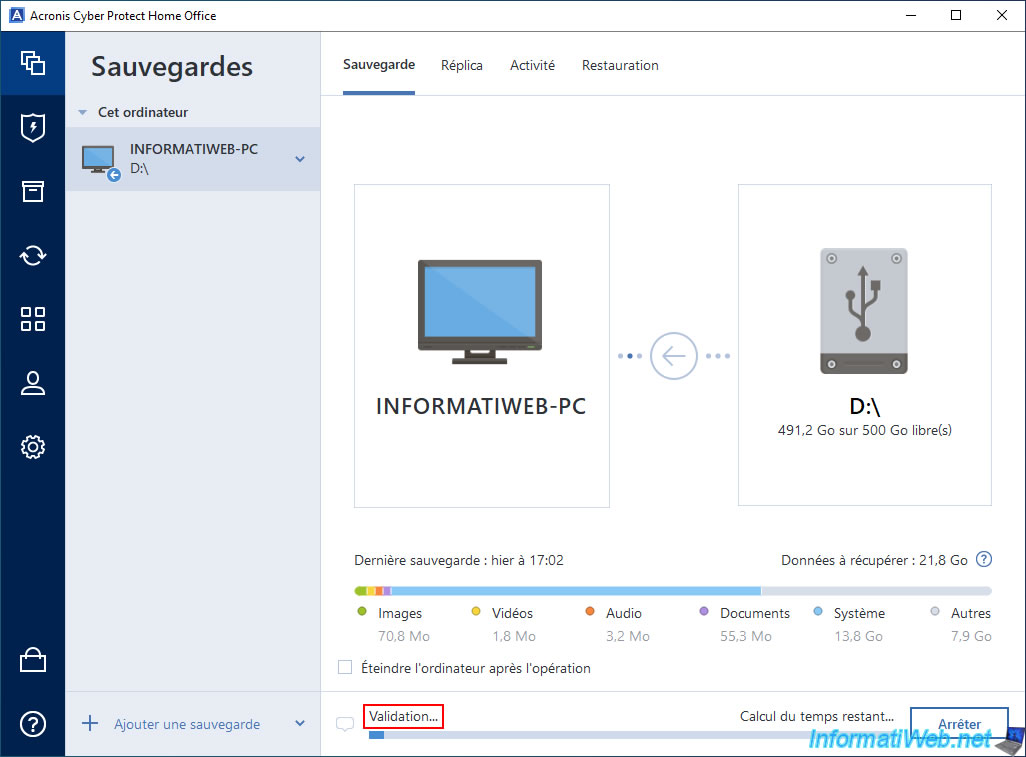Click the Validation... status text

(403, 716)
